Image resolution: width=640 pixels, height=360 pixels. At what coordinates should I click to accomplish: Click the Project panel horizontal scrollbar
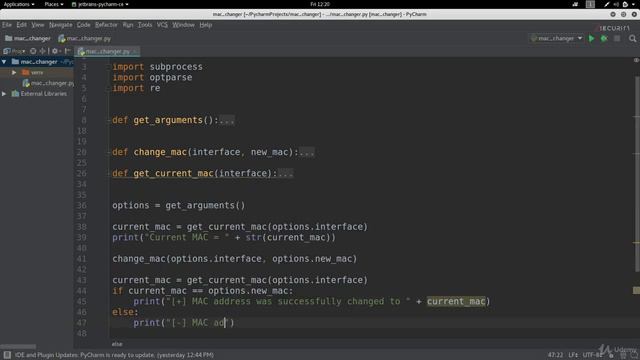[x=19, y=346]
